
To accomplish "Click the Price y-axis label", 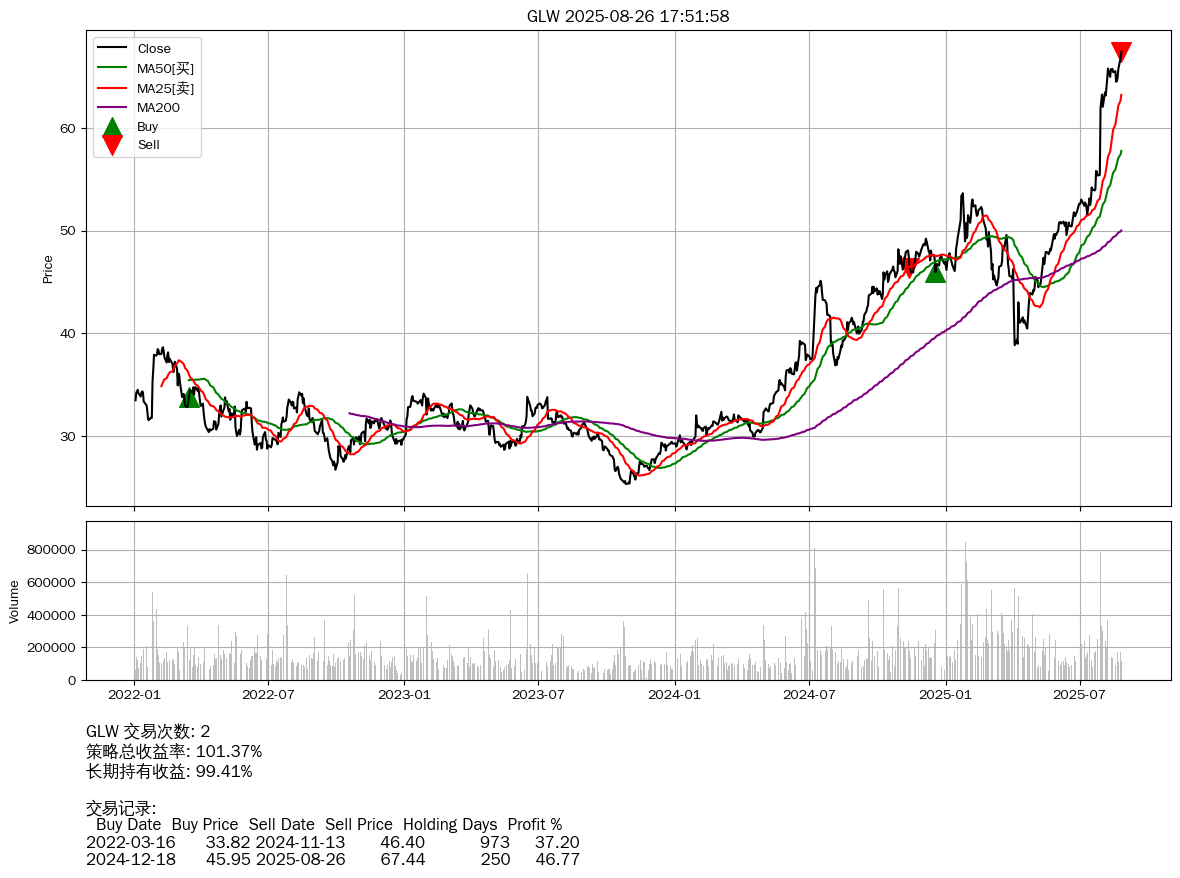I will 48,269.
